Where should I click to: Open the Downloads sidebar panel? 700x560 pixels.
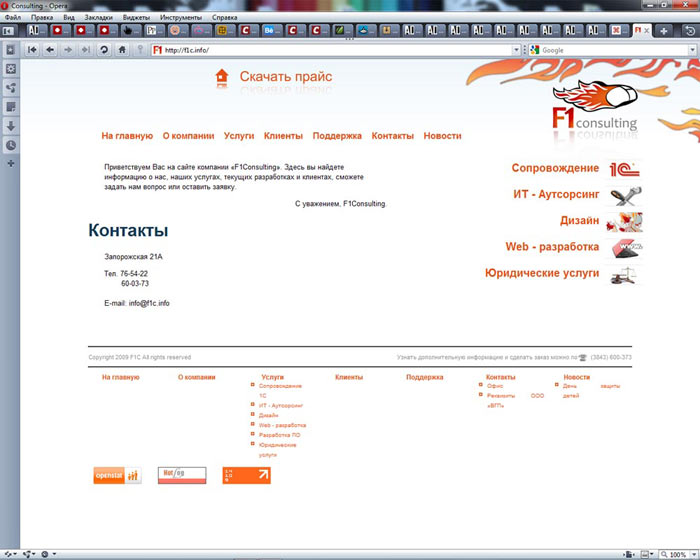click(x=11, y=126)
